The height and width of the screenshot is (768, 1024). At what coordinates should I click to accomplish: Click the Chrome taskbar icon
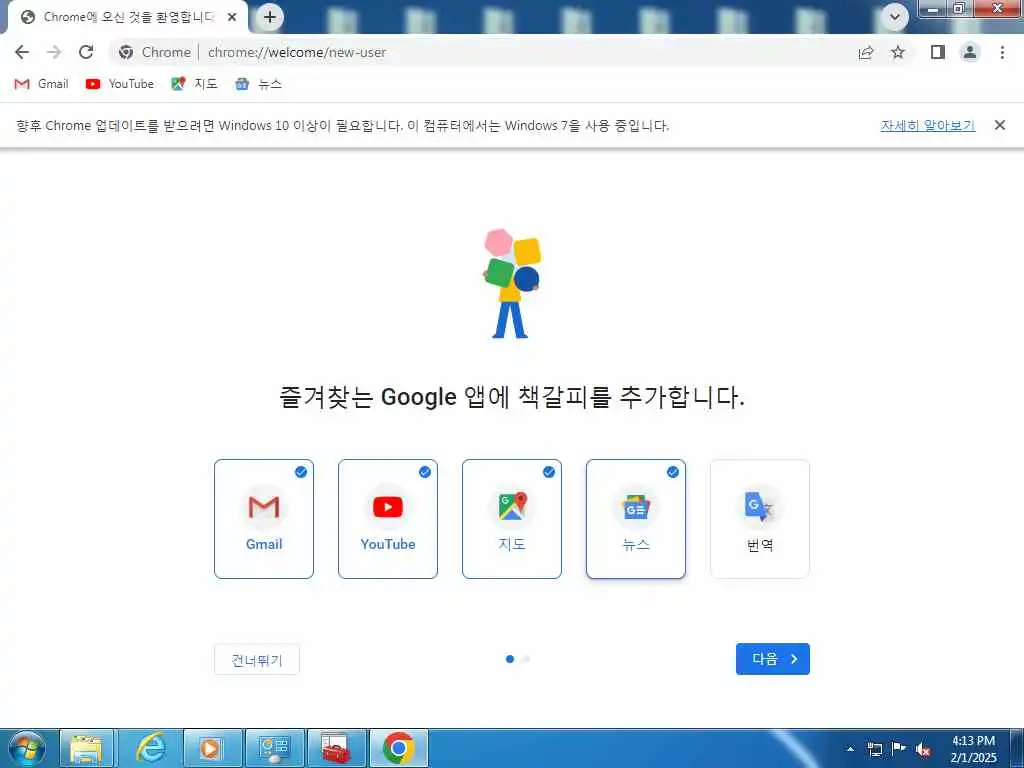point(398,748)
